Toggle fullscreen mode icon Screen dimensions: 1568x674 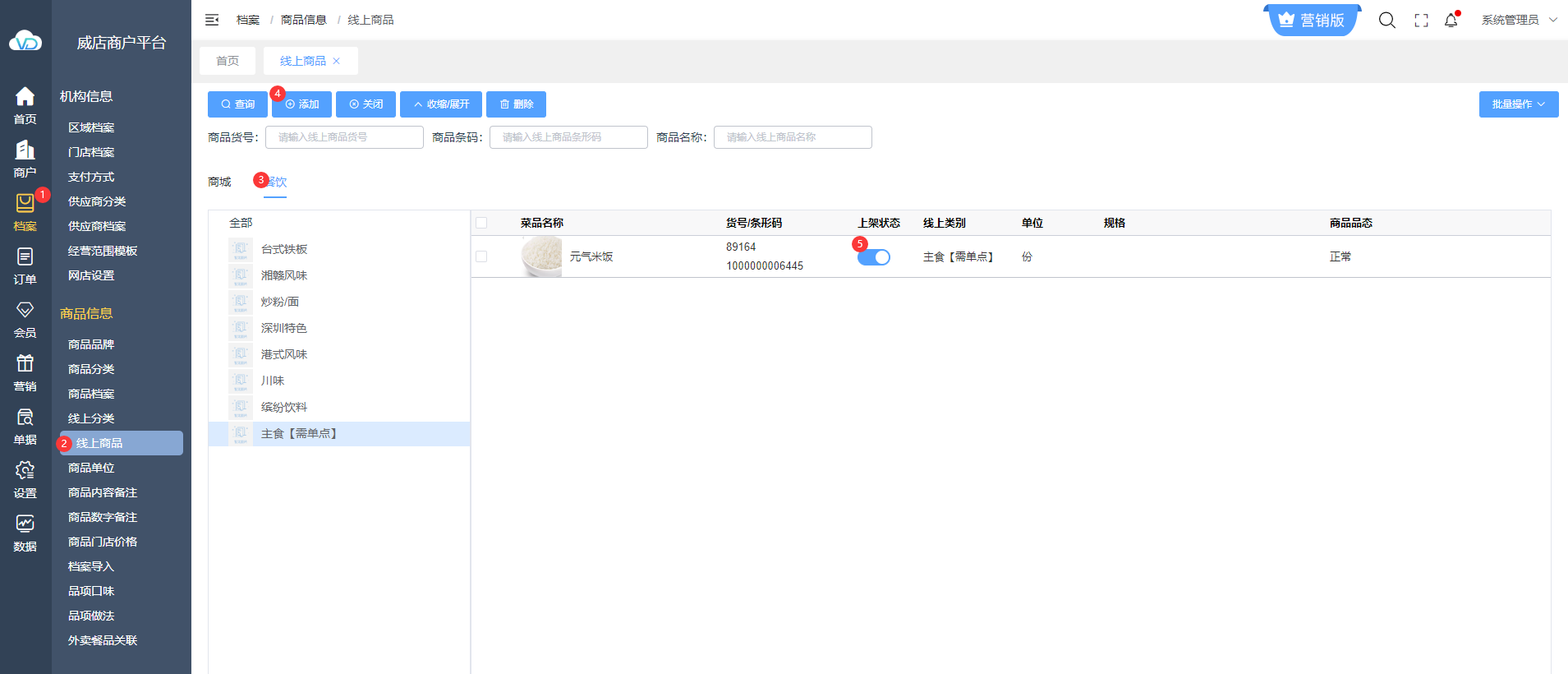[1421, 21]
